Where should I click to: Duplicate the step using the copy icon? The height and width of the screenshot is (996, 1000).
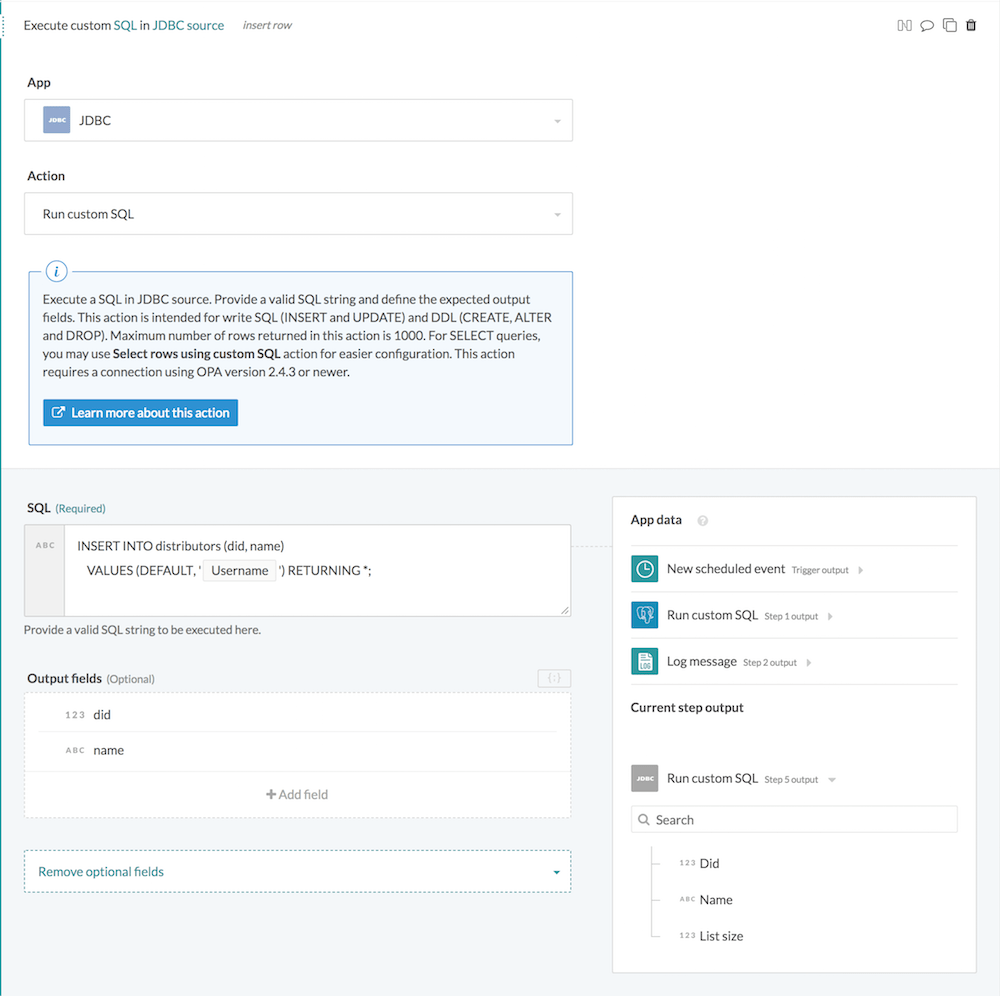pos(950,25)
